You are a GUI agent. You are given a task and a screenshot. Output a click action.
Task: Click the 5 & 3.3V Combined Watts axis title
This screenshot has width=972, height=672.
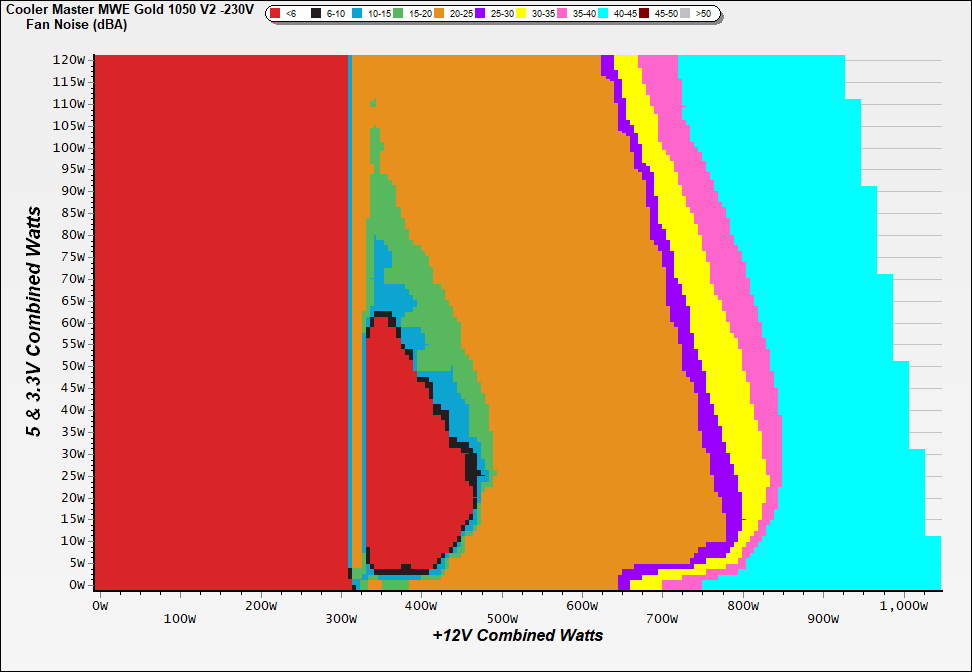tap(35, 322)
